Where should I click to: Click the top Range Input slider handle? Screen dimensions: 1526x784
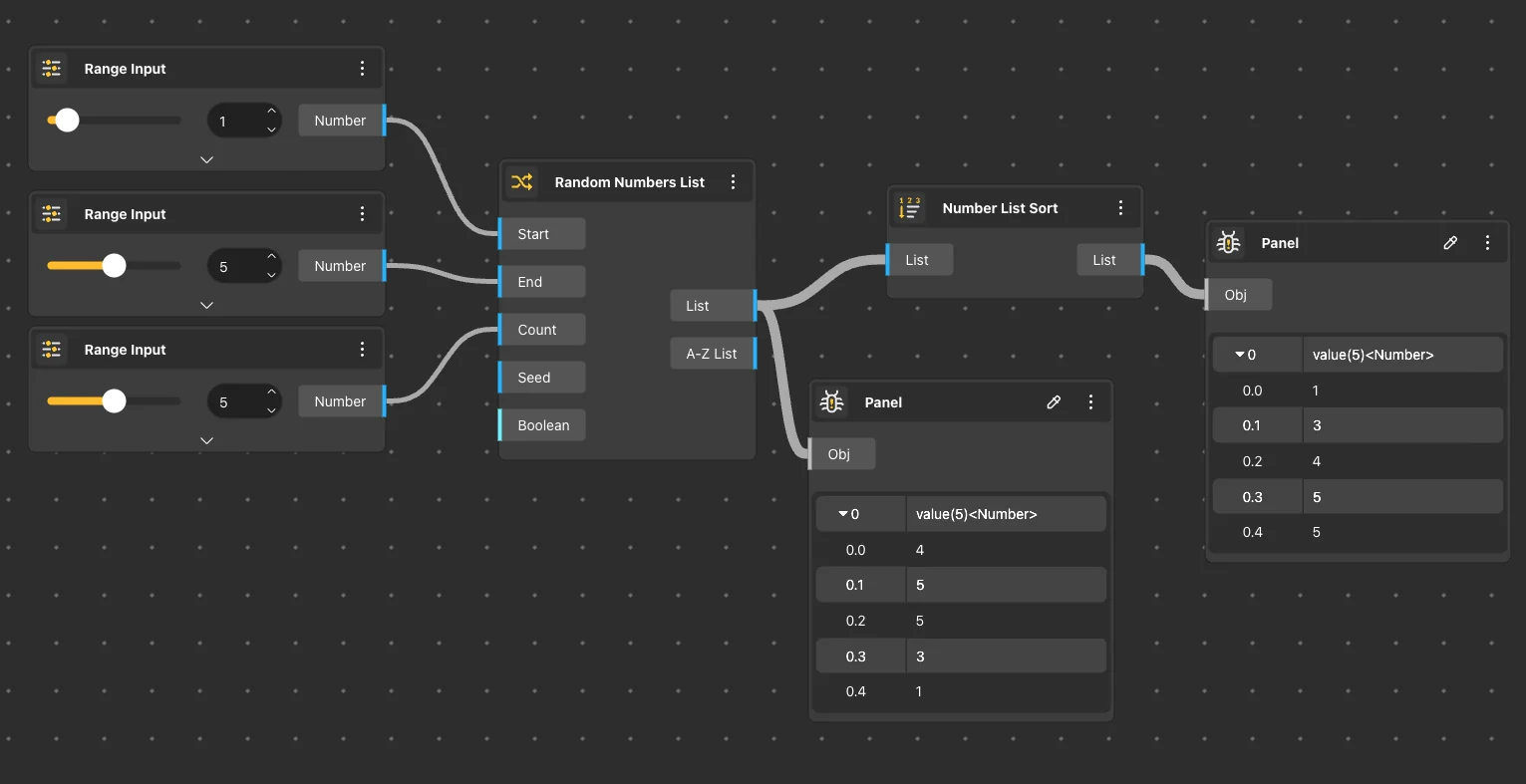[x=67, y=121]
